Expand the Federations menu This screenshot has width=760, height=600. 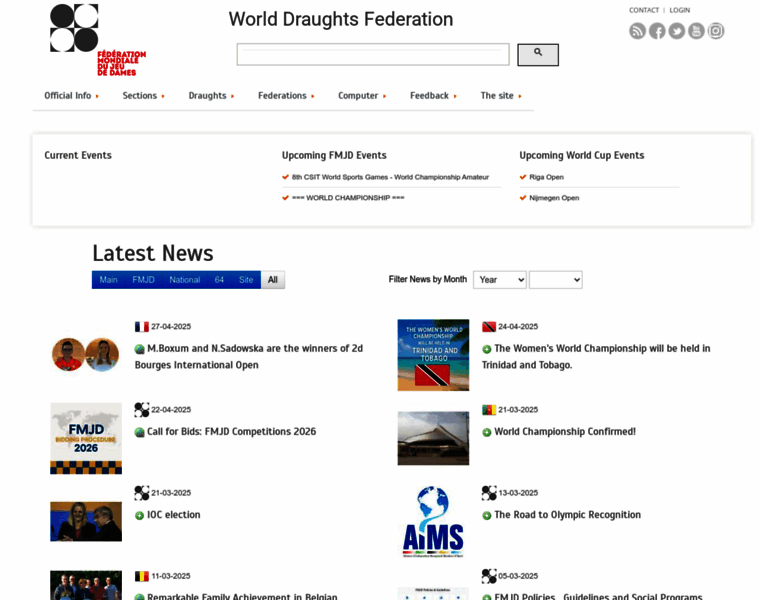(x=286, y=96)
